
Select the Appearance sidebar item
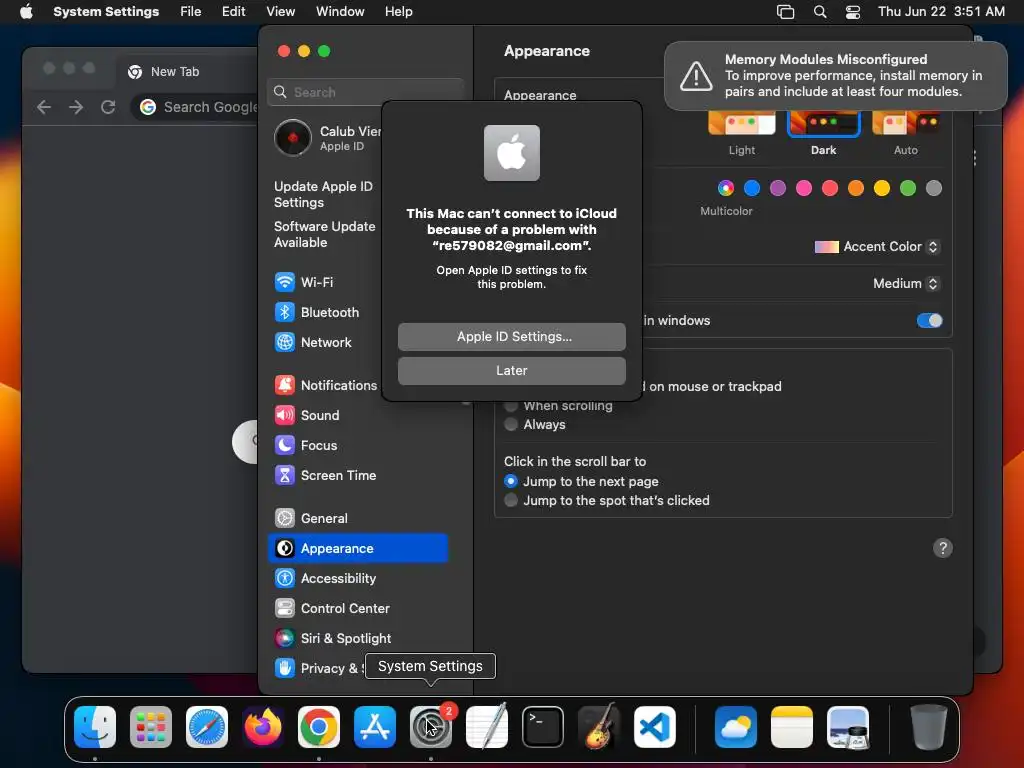coord(358,549)
